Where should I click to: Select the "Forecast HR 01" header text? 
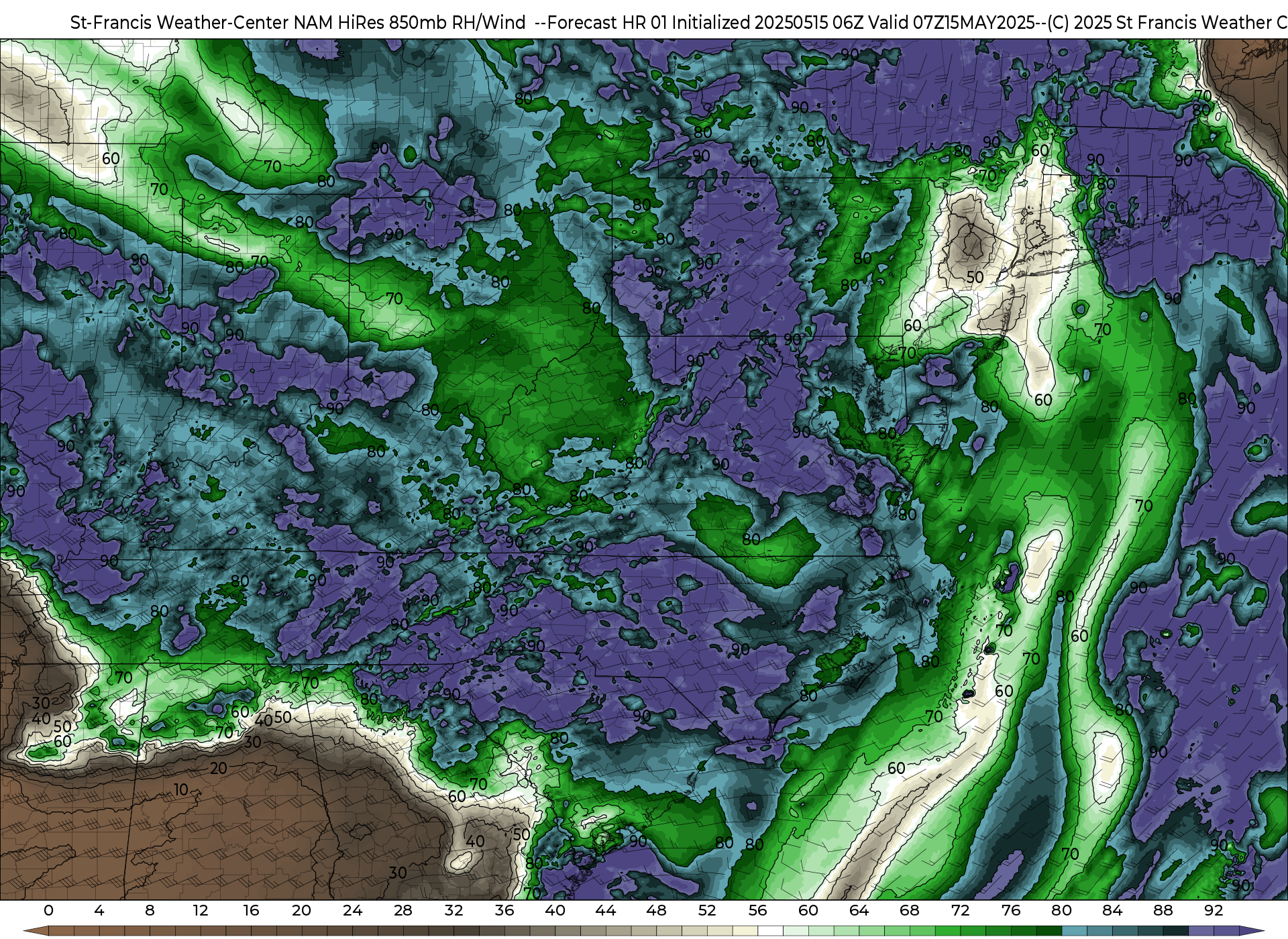pyautogui.click(x=607, y=23)
